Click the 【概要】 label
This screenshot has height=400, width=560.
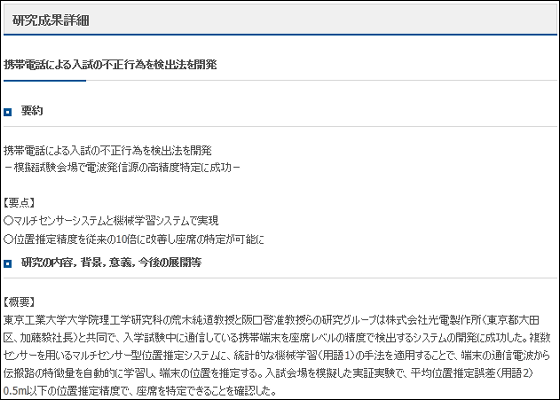(19, 302)
